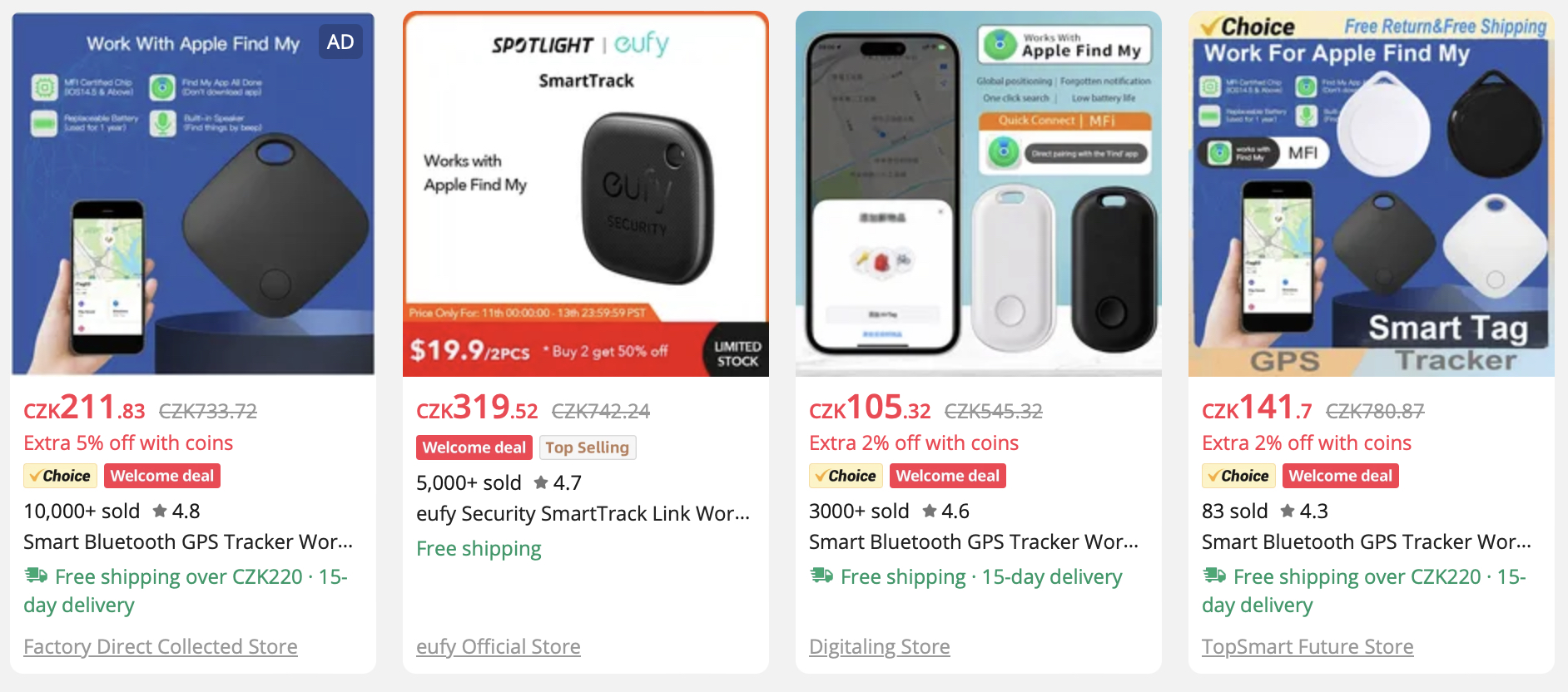This screenshot has height=692, width=1568.
Task: Click the star icon next to 4.7 rating
Action: tap(541, 482)
